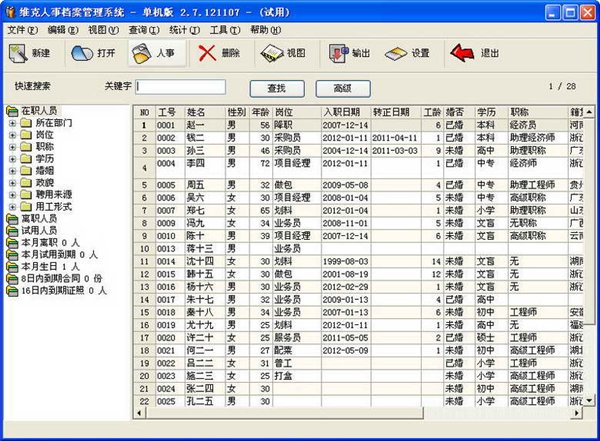Click the 学历 tree folder icon
This screenshot has height=441, width=600.
click(26, 159)
